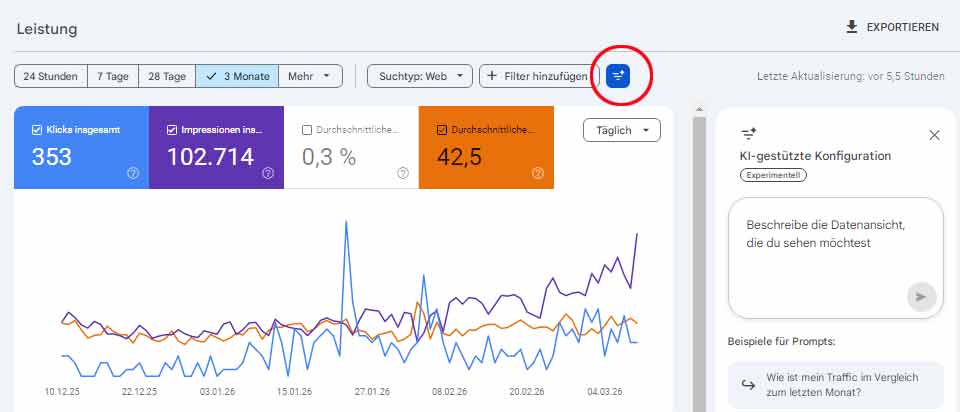Toggle Klicks insgesamt checkbox
This screenshot has height=412, width=960.
(x=36, y=130)
